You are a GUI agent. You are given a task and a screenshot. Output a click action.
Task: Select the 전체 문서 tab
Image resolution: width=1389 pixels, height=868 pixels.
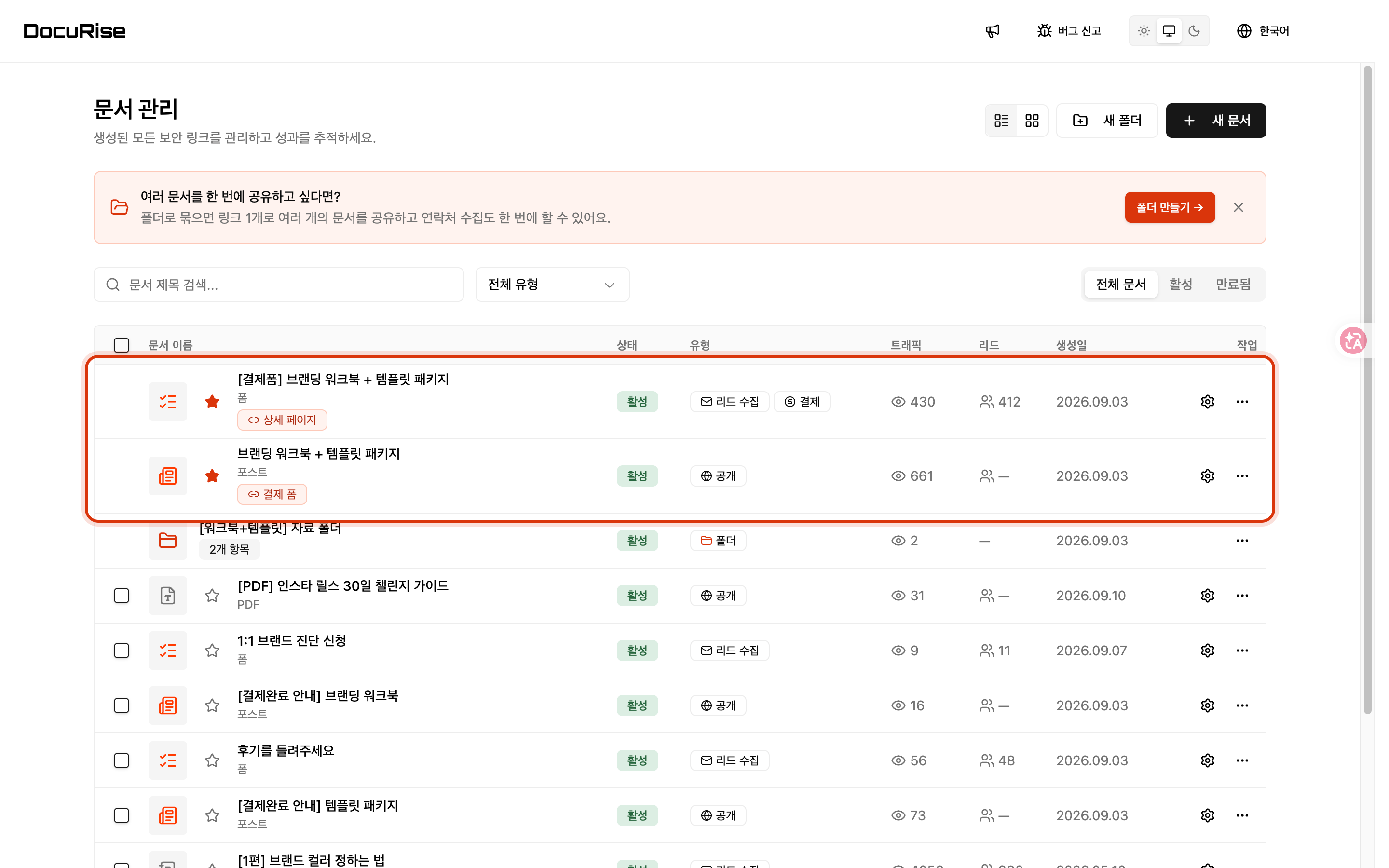[1120, 285]
